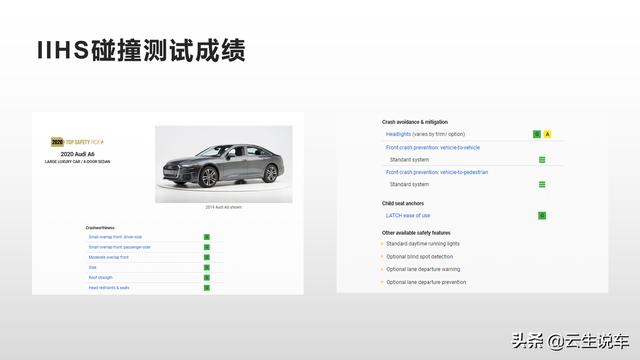Open the Head restraints & seats link
Screen dimensions: 640x360
[109, 288]
